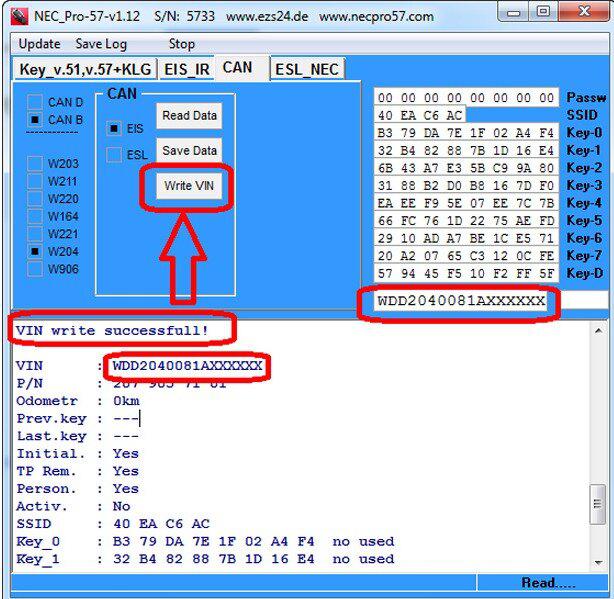Click the VIN value in the log
This screenshot has width=614, height=599.
point(188,366)
